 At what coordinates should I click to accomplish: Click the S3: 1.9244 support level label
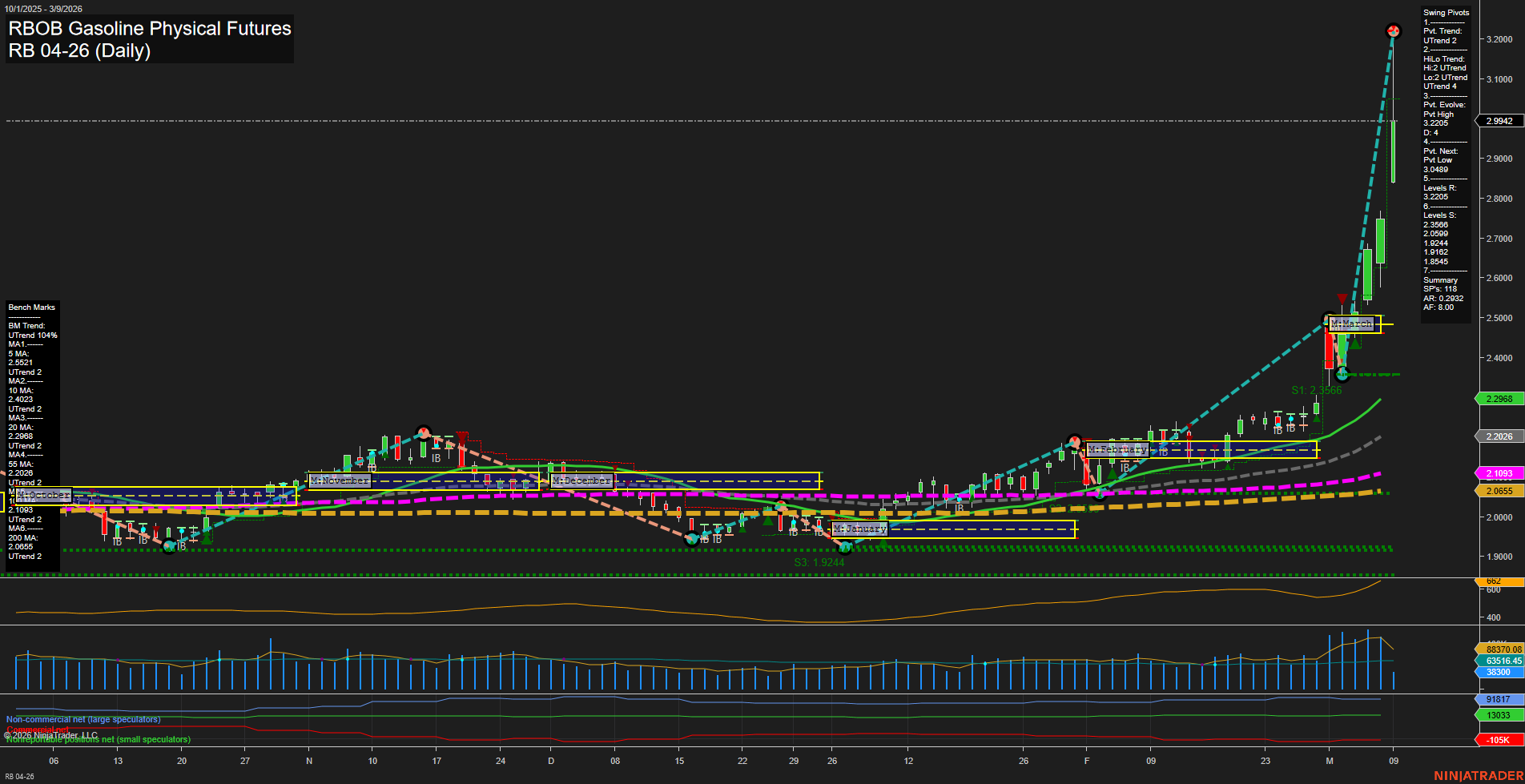point(819,562)
